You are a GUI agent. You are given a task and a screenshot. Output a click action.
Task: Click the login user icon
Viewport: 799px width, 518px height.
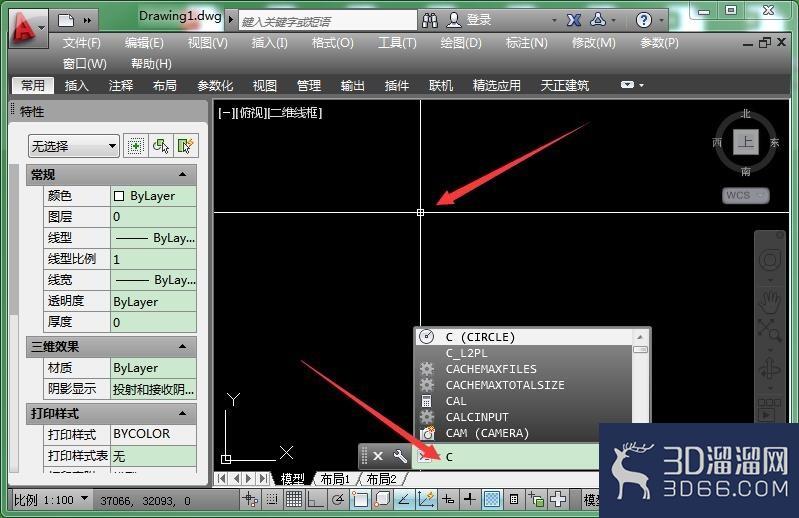coord(454,20)
